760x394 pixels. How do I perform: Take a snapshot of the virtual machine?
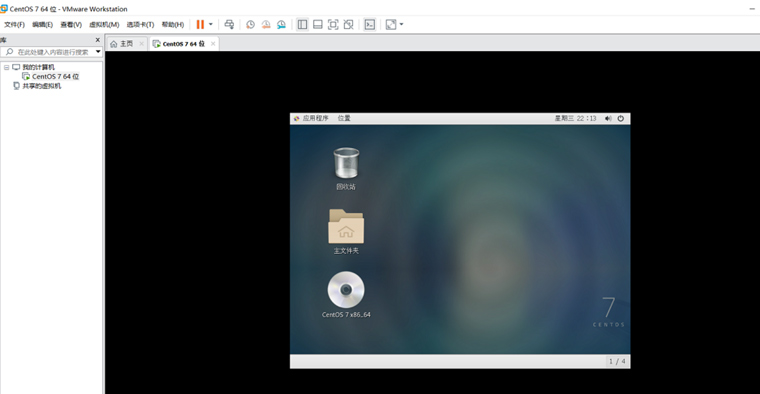(x=250, y=24)
